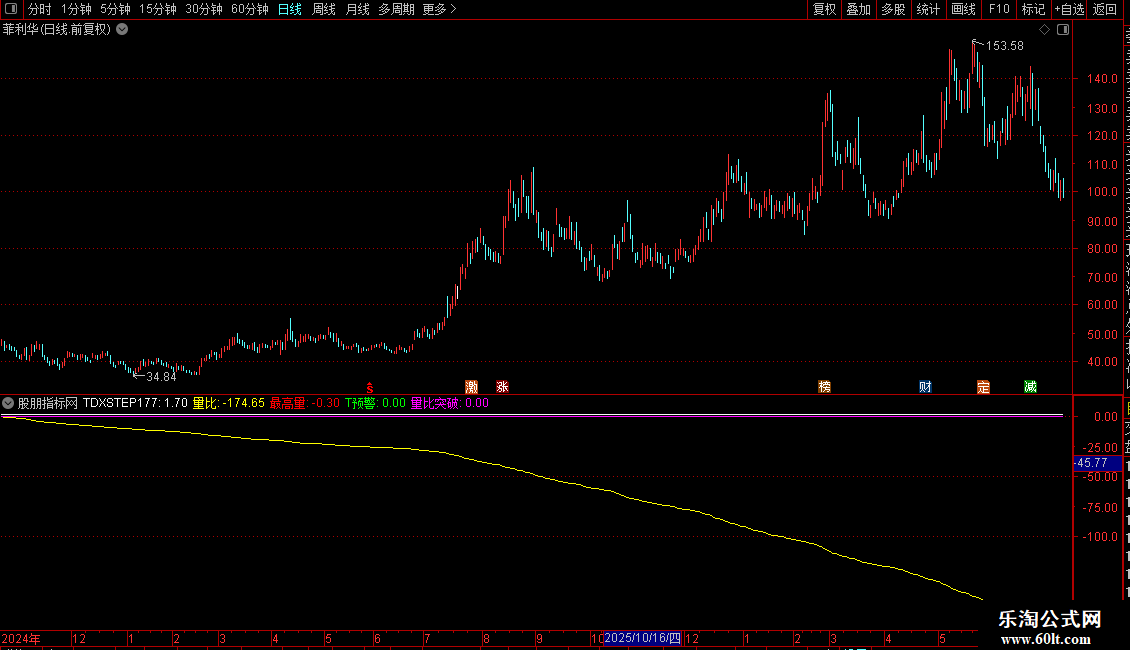Click the 34.84 low price label
The image size is (1130, 650).
coord(161,377)
